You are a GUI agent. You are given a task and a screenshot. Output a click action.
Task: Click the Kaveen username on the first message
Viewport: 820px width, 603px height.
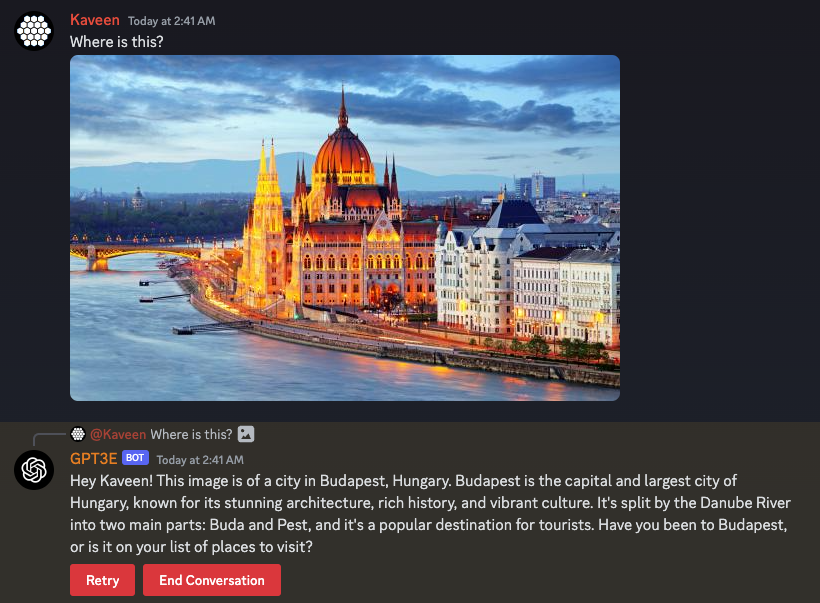[x=95, y=20]
